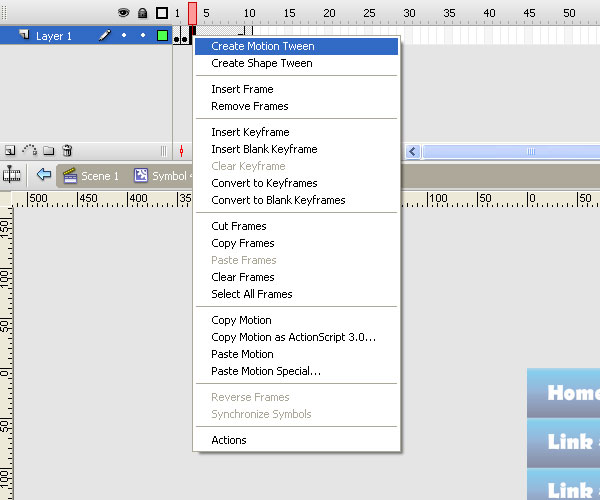The image size is (600, 500).
Task: Click the timeline show/hide icon left of the back arrow
Action: coord(11,174)
